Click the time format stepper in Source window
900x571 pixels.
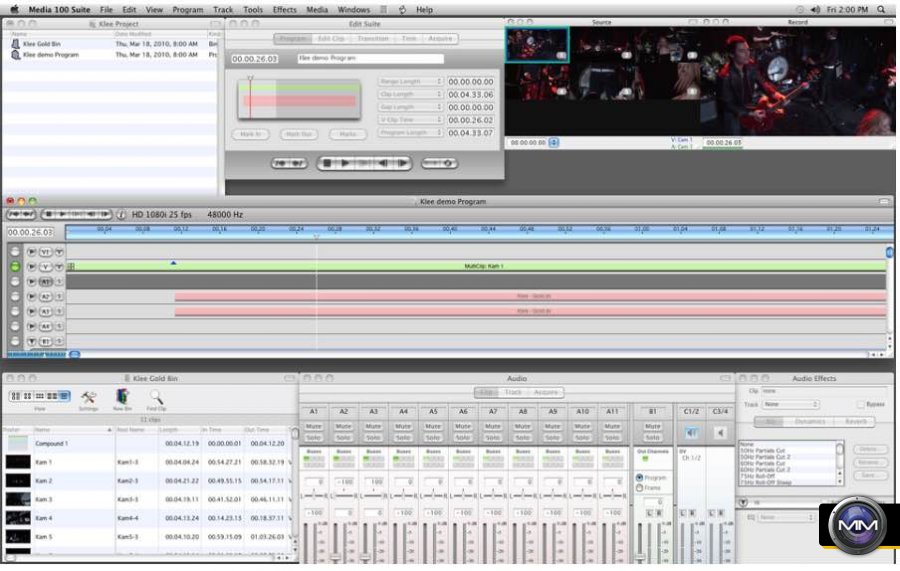tap(553, 142)
